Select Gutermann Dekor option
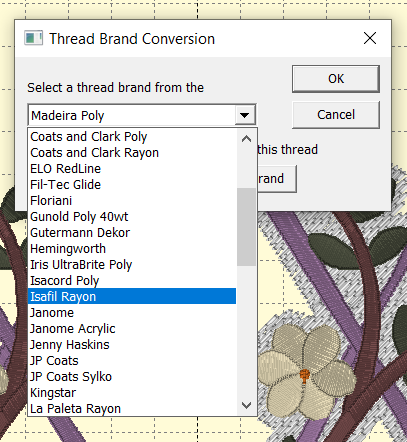Image resolution: width=407 pixels, height=442 pixels. (x=132, y=233)
